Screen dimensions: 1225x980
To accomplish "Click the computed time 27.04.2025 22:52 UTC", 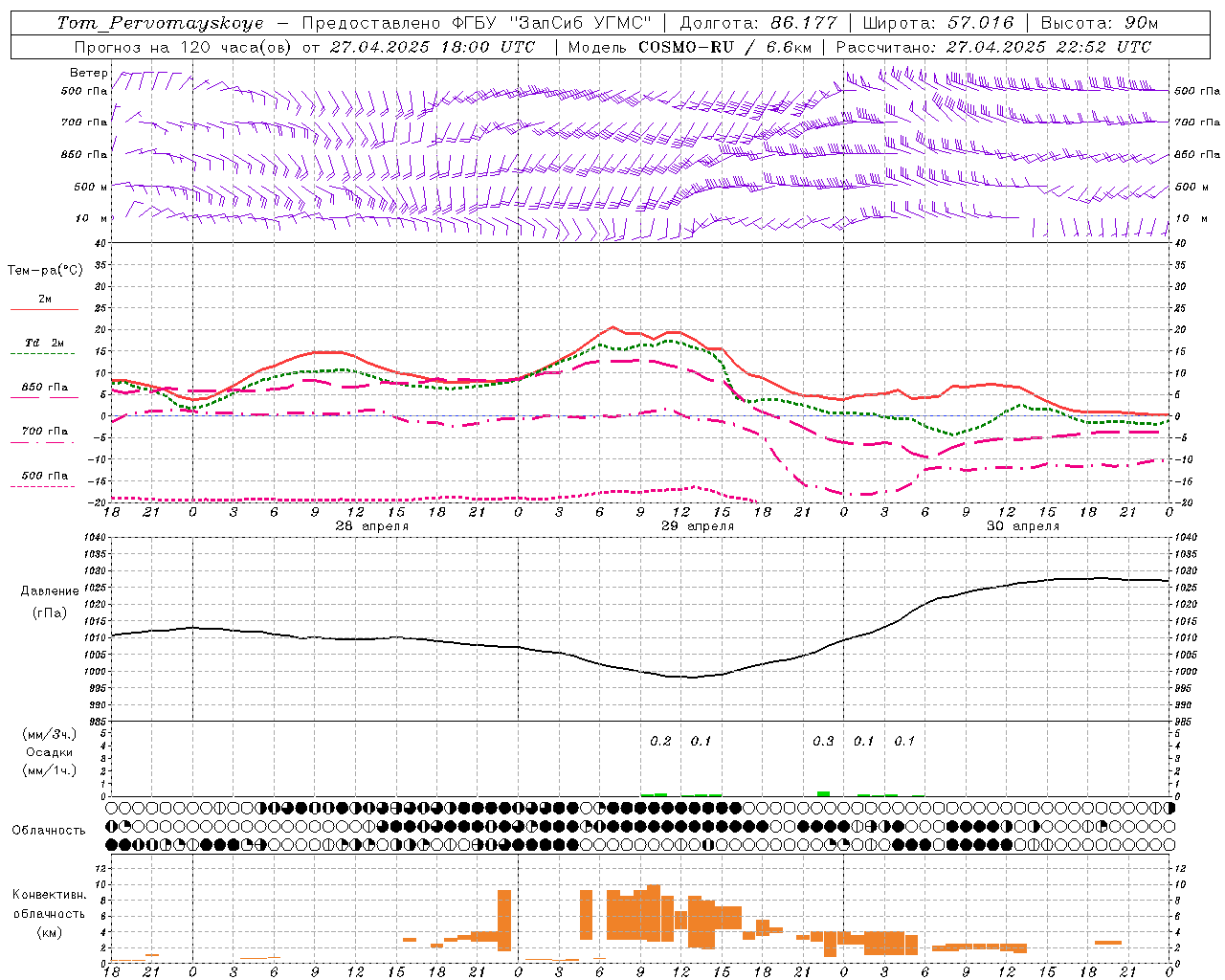I will click(1049, 47).
